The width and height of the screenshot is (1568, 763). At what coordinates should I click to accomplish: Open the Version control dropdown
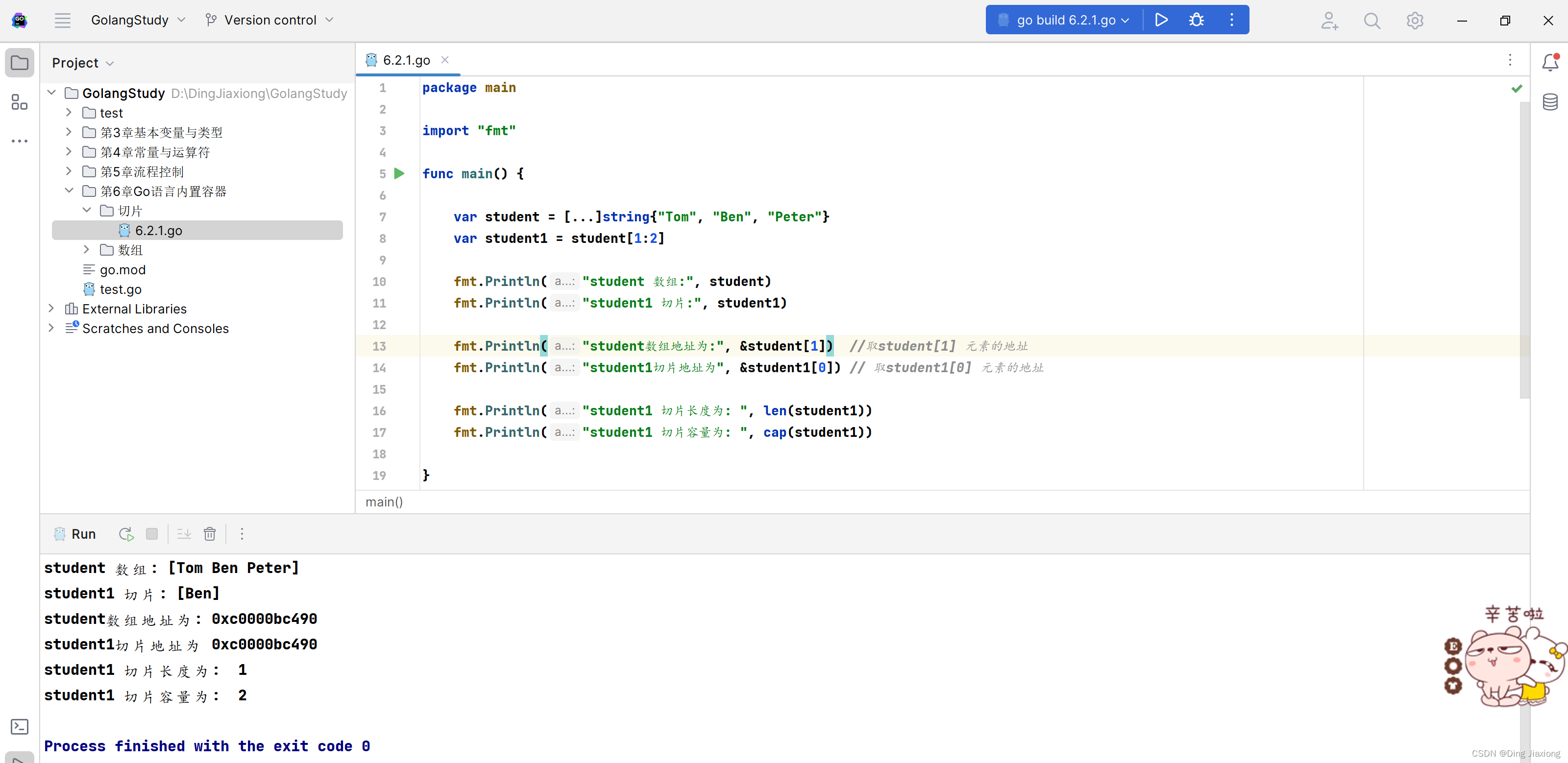click(x=270, y=20)
